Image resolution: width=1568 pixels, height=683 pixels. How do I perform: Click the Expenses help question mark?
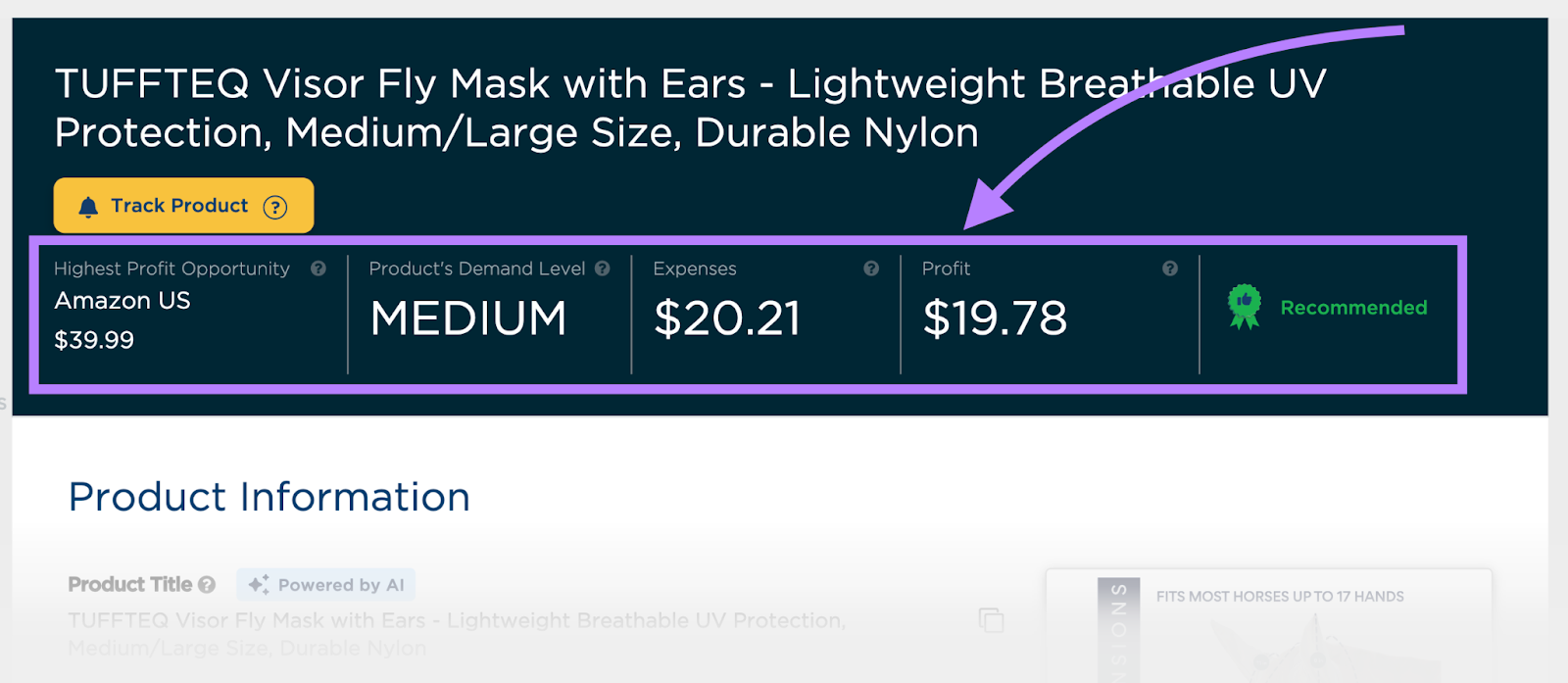point(871,268)
